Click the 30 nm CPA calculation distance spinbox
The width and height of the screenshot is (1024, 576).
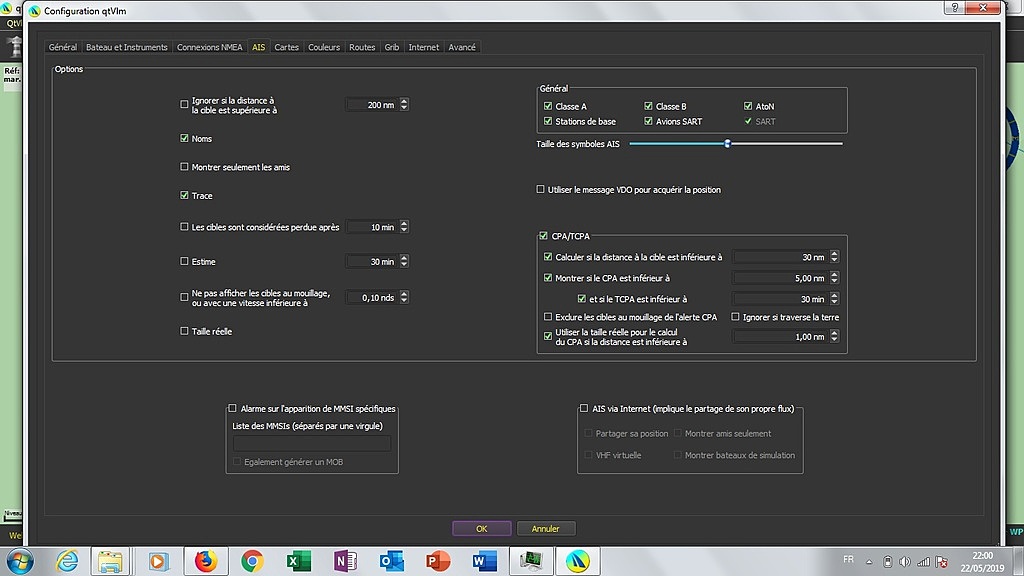point(786,257)
